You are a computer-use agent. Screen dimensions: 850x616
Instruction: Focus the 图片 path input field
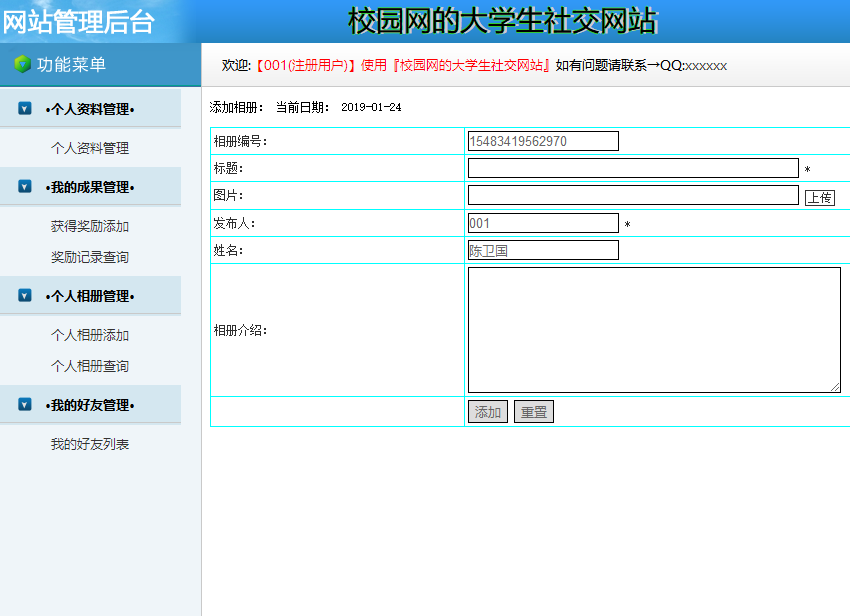(633, 195)
